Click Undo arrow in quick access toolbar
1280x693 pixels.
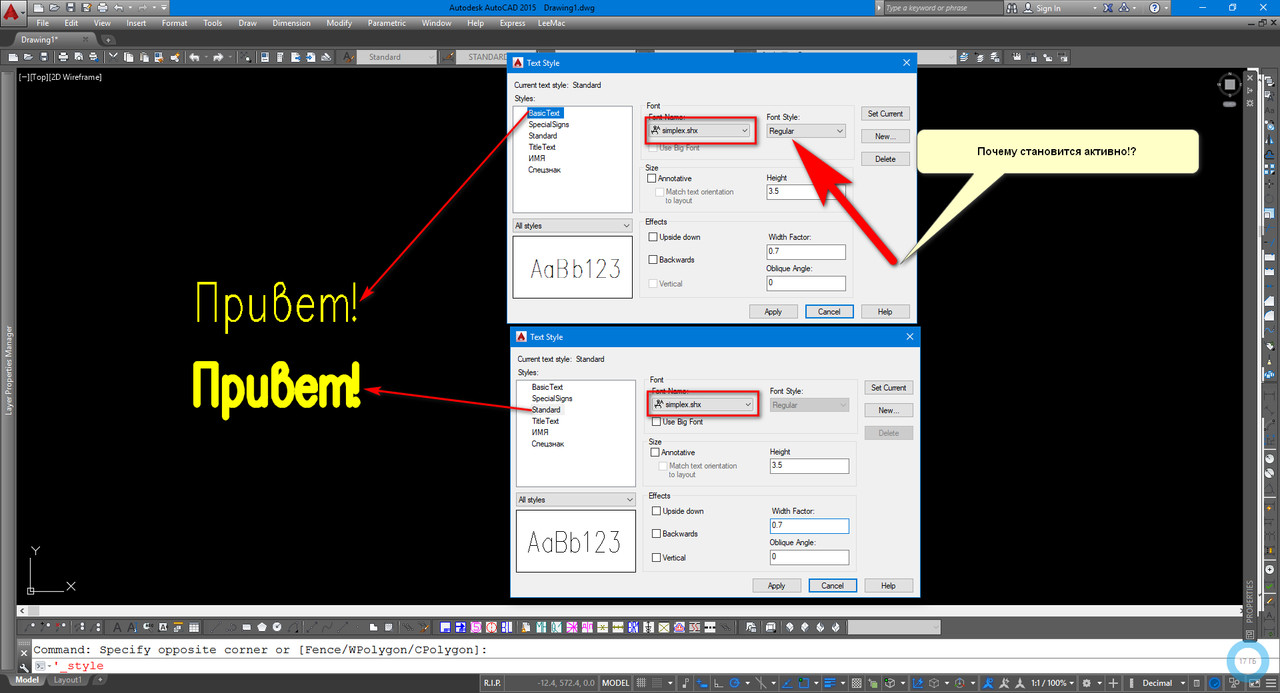point(118,8)
